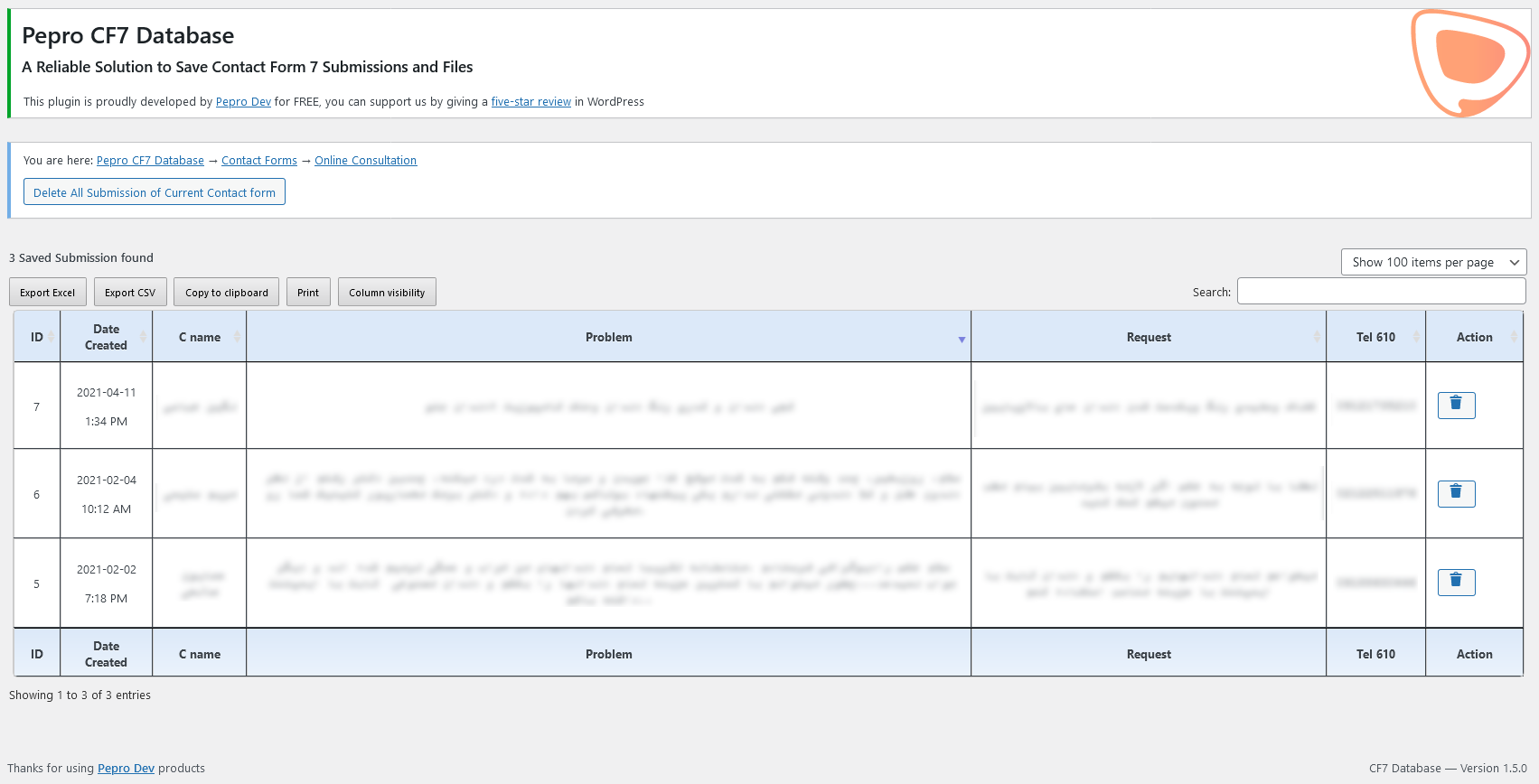The width and height of the screenshot is (1539, 784).
Task: Click the ID cell showing 7
Action: pyautogui.click(x=37, y=406)
